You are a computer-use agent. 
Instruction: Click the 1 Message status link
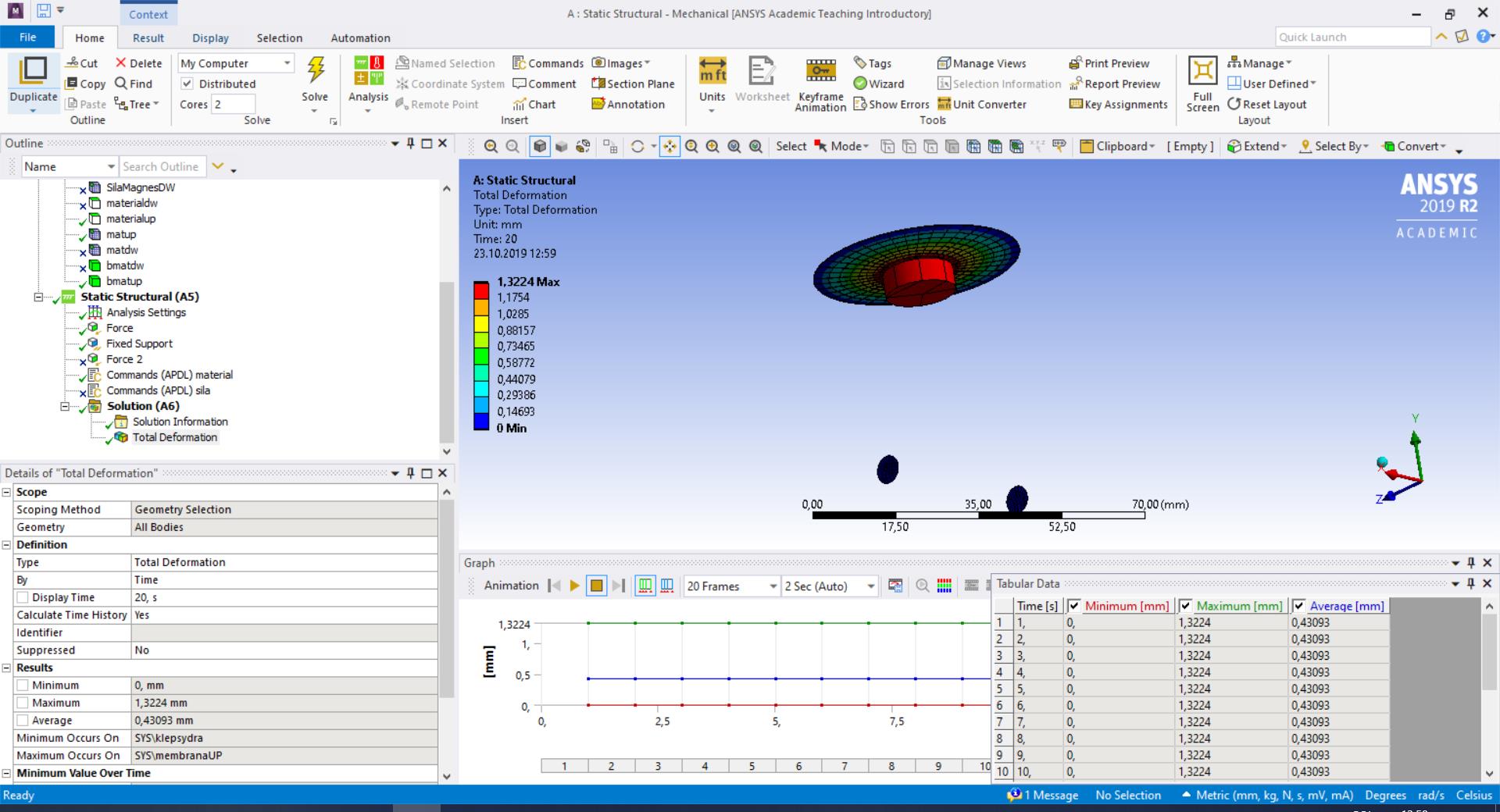[x=1043, y=795]
